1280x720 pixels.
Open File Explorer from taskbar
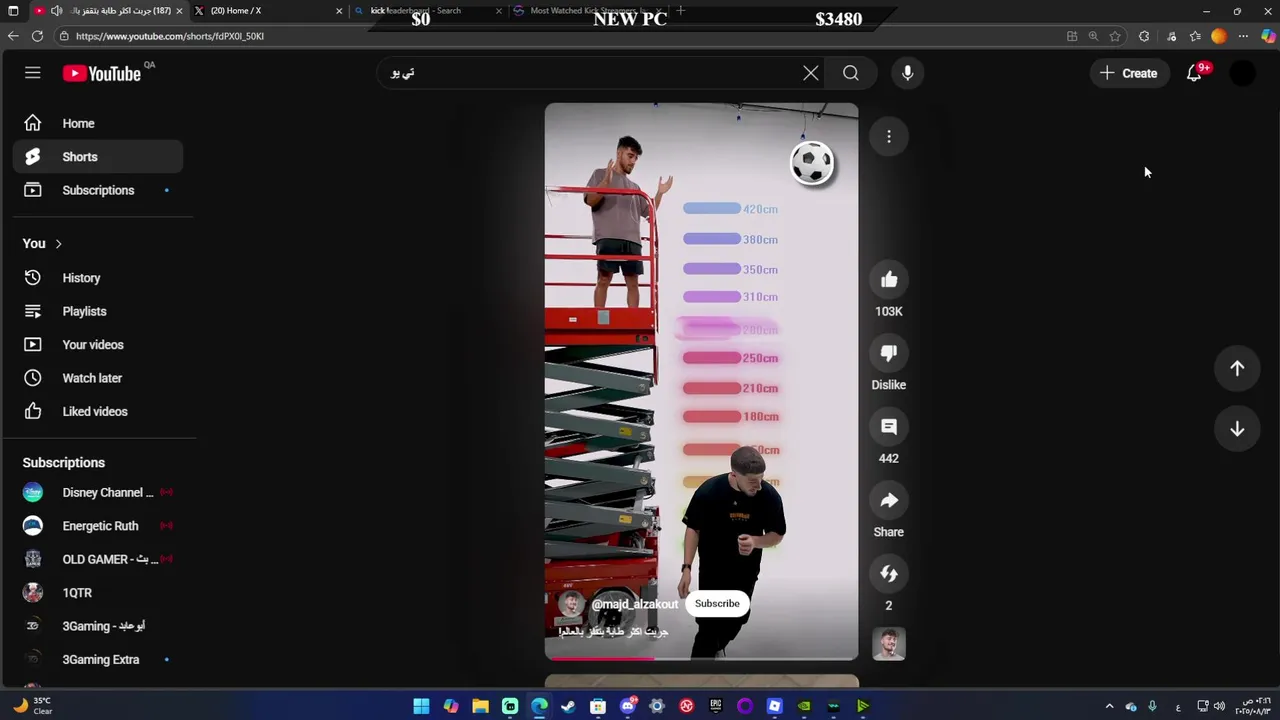pyautogui.click(x=480, y=707)
